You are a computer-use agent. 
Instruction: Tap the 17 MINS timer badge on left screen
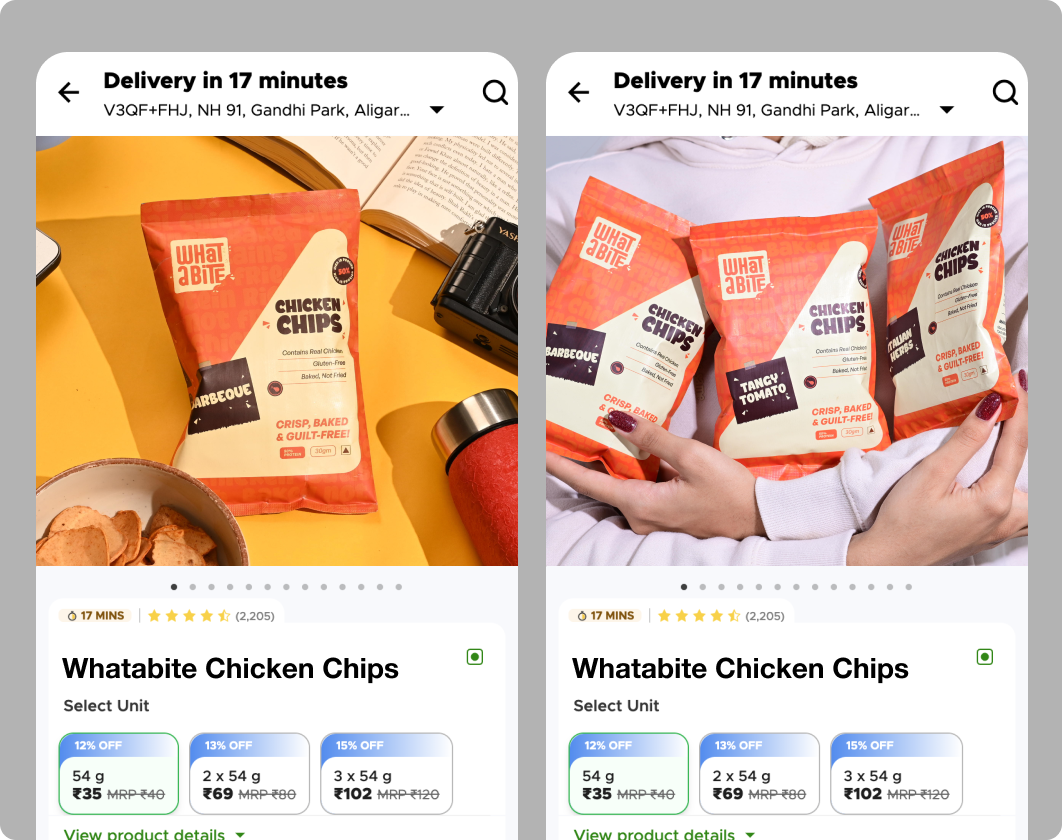pos(95,616)
